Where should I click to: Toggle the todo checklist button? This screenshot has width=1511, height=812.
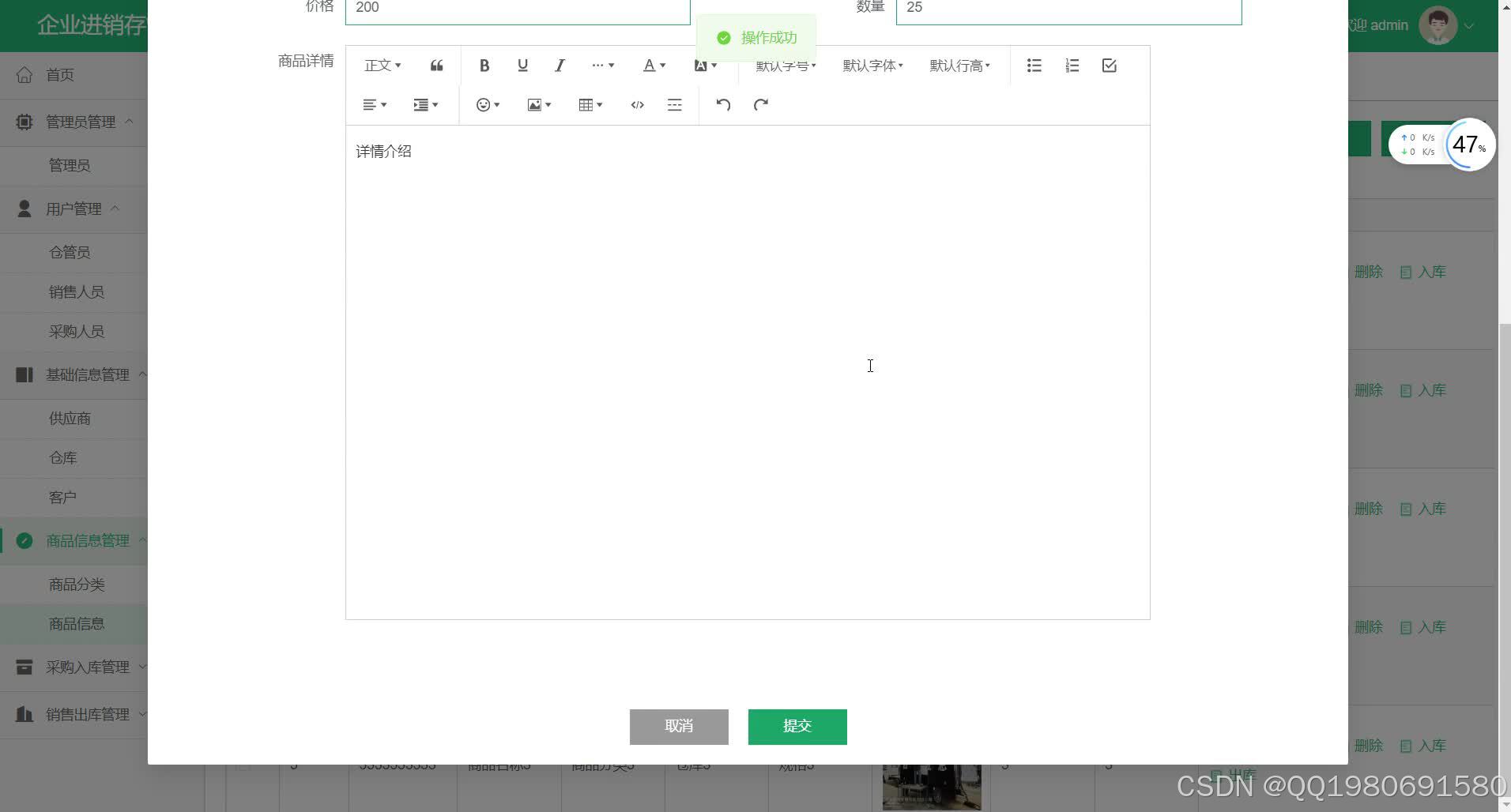1108,66
